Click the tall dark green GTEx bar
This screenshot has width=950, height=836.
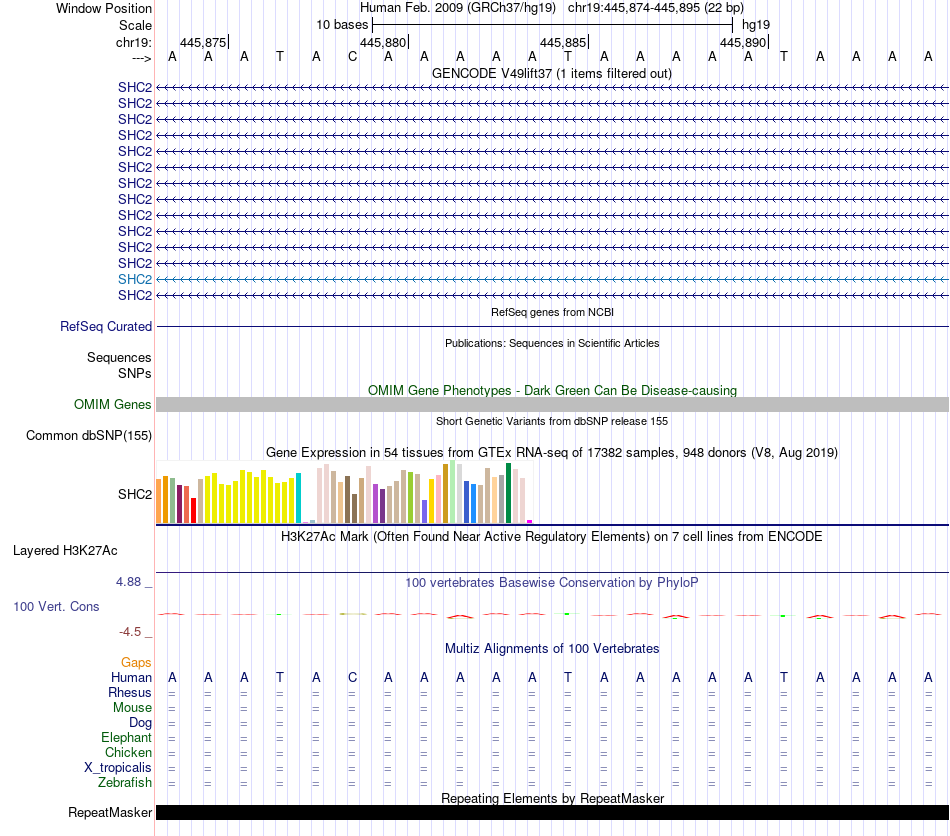pos(509,493)
